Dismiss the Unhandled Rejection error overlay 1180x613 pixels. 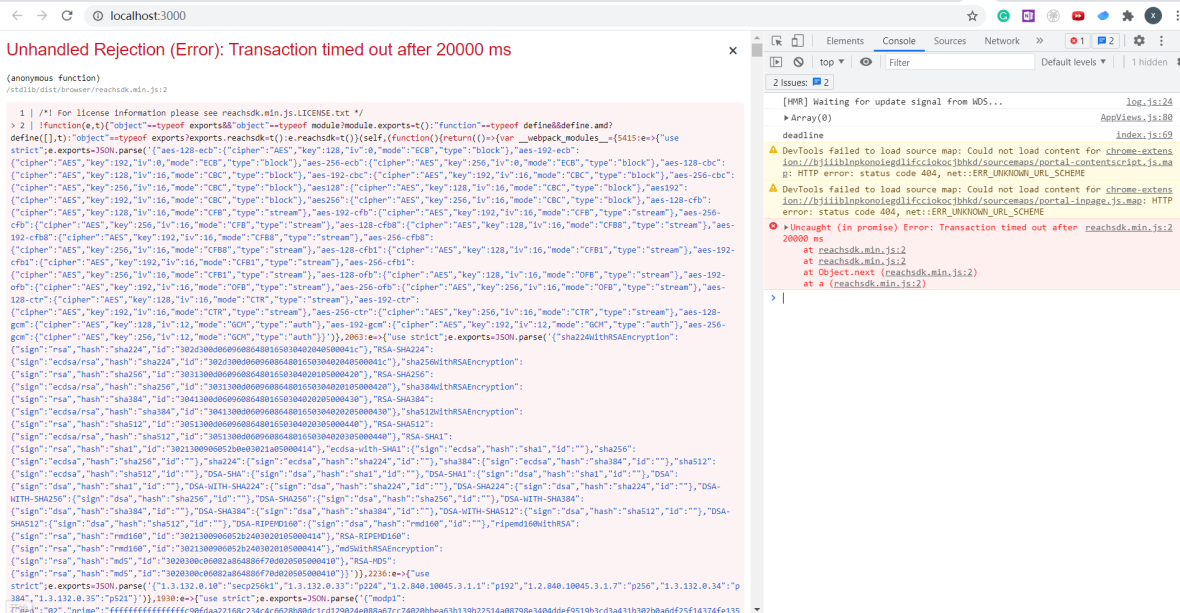tap(732, 50)
